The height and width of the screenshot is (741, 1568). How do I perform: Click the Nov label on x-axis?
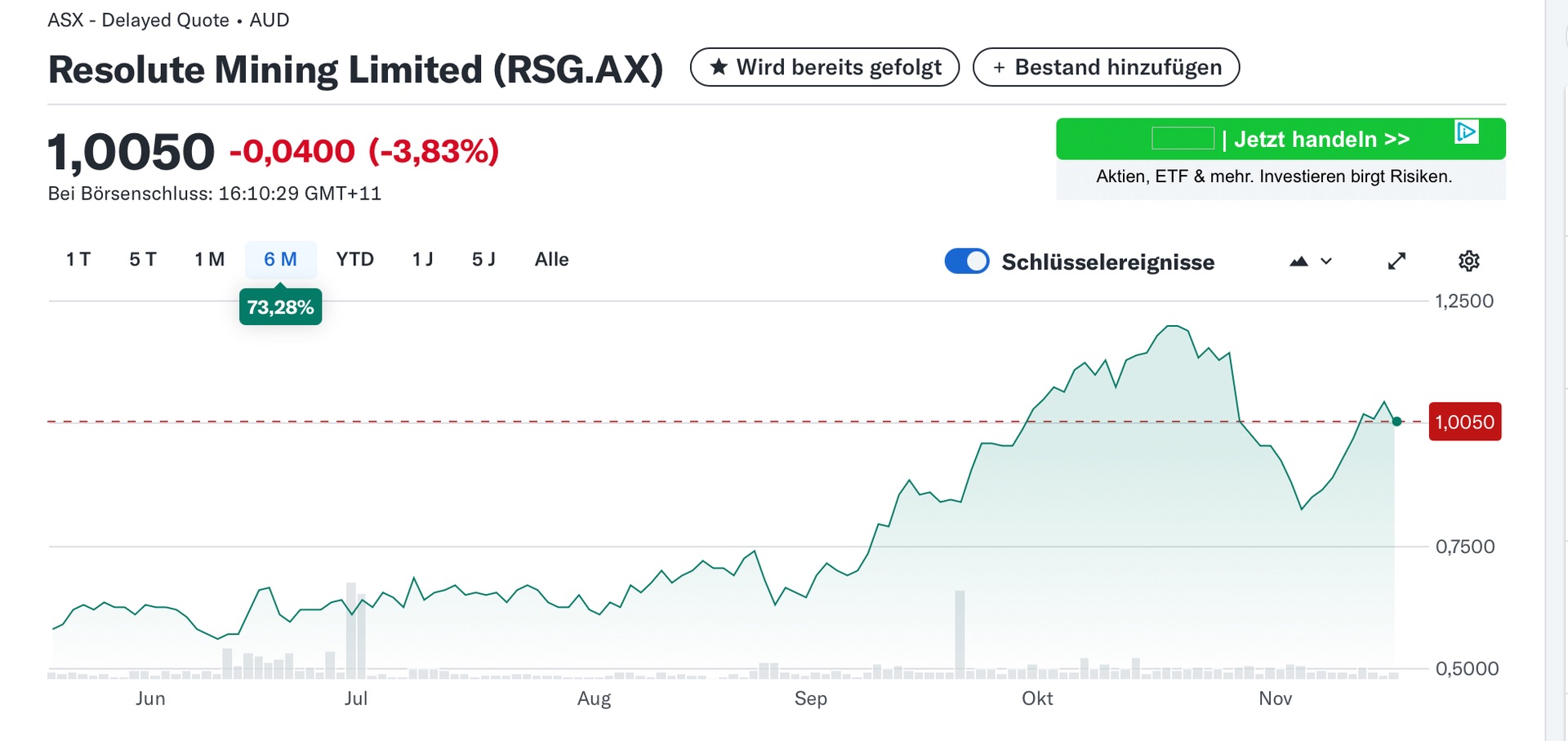point(1276,699)
